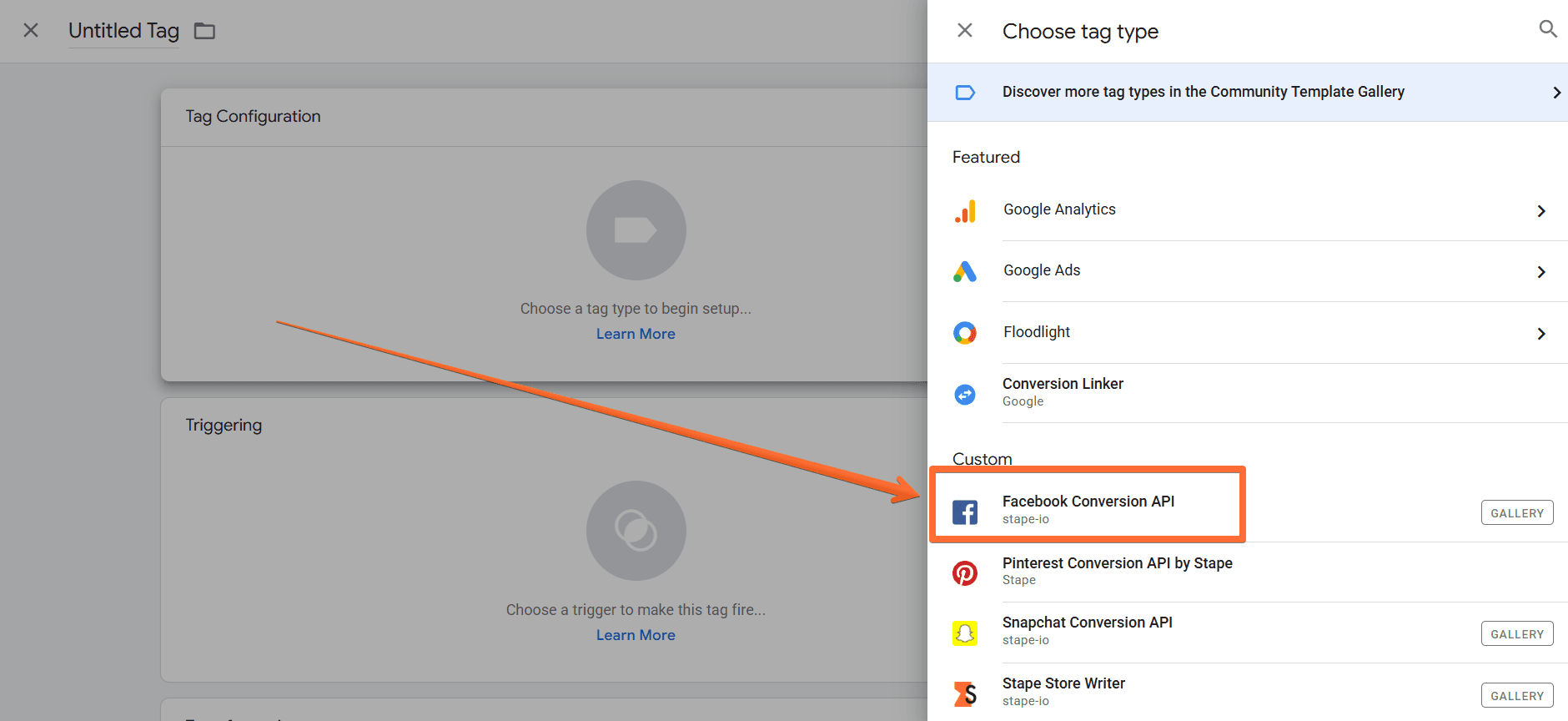Open Learn More under Tag Configuration

tap(636, 334)
